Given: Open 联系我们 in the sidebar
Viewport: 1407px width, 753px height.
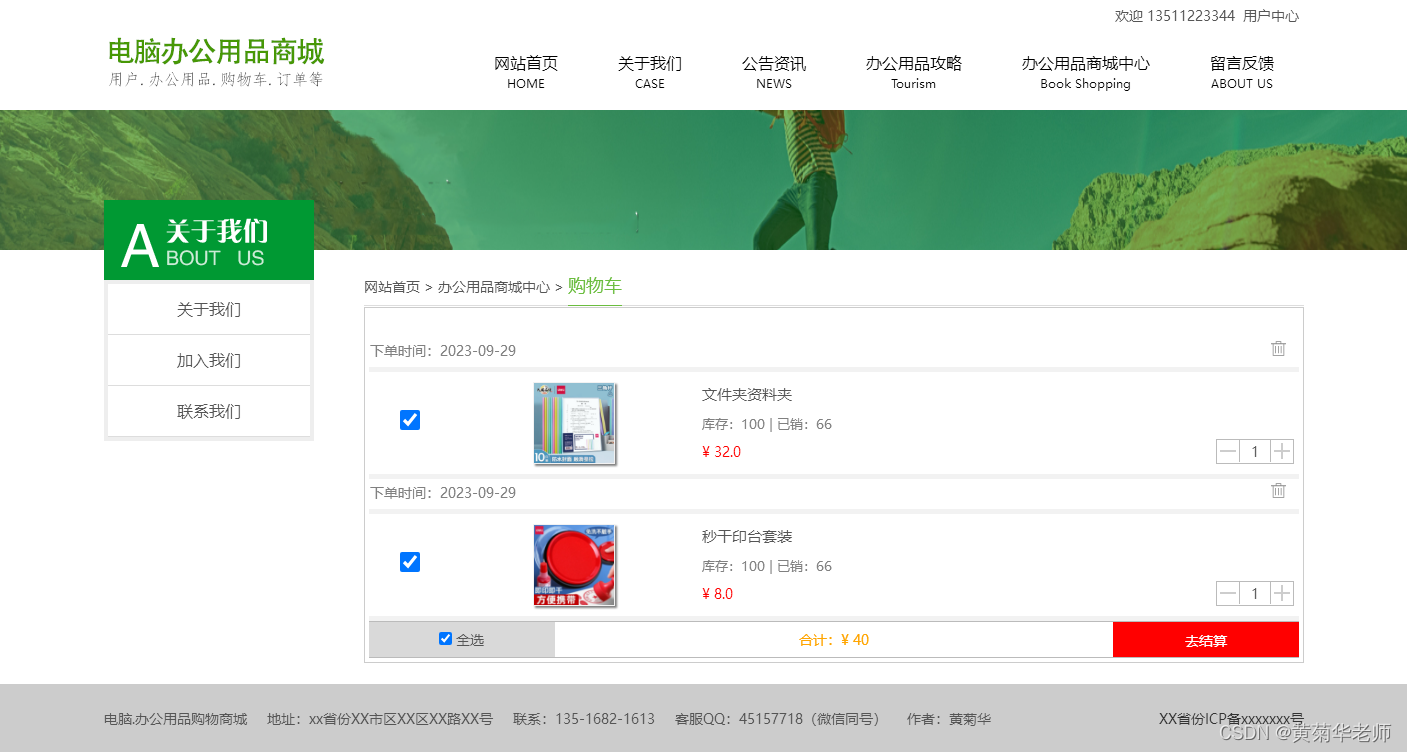Looking at the screenshot, I should (x=209, y=411).
